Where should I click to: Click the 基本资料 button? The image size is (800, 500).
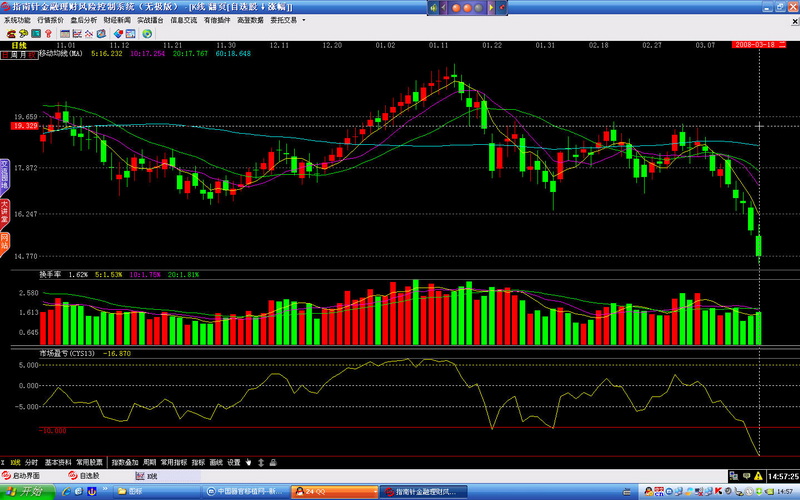tap(58, 463)
